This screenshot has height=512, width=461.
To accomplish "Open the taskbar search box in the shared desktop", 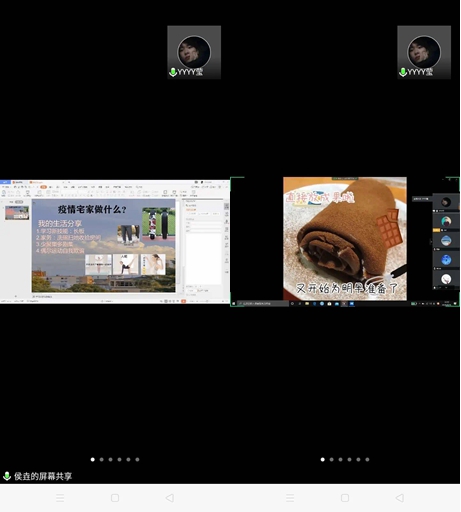I will pos(263,304).
